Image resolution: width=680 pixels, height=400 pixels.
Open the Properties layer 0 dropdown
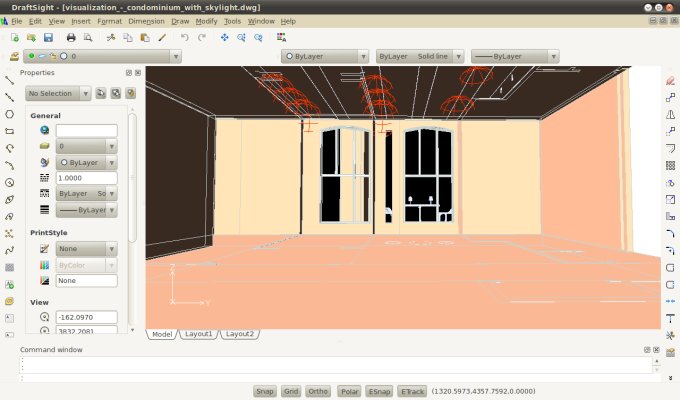point(86,146)
